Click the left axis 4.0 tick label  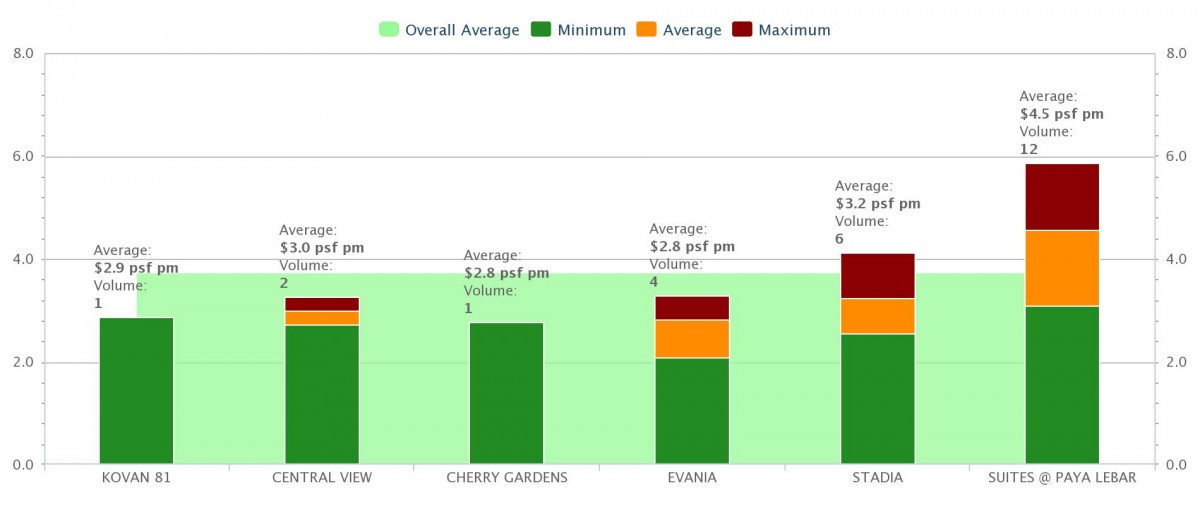pyautogui.click(x=23, y=259)
